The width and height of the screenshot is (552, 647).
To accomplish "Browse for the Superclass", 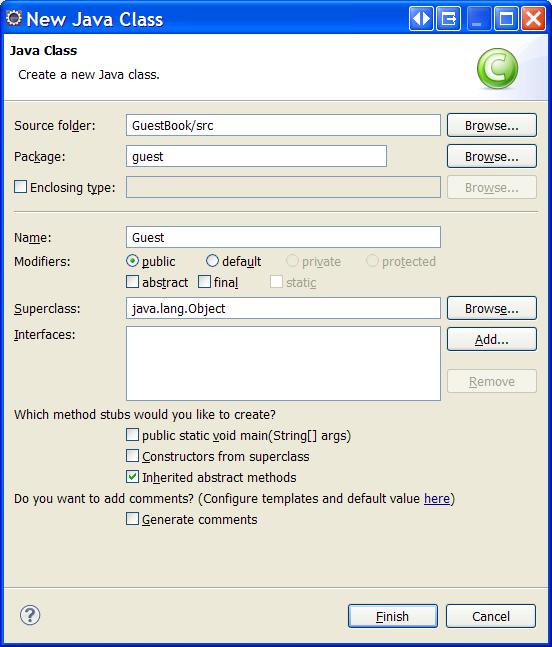I will coord(492,308).
